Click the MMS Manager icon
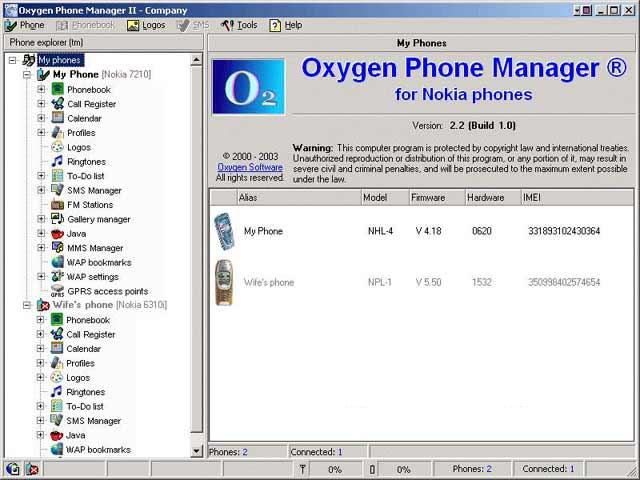The height and width of the screenshot is (480, 640). [58, 248]
